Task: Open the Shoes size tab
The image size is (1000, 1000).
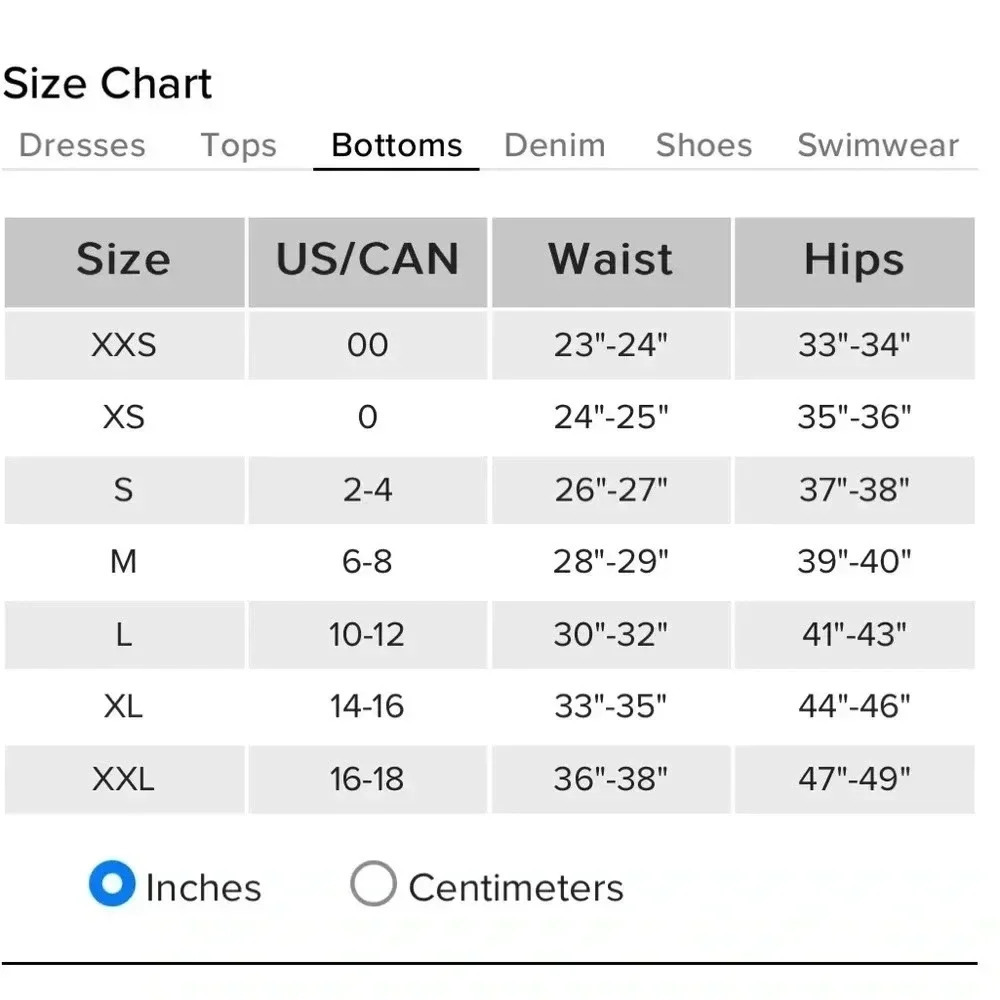Action: click(x=703, y=146)
